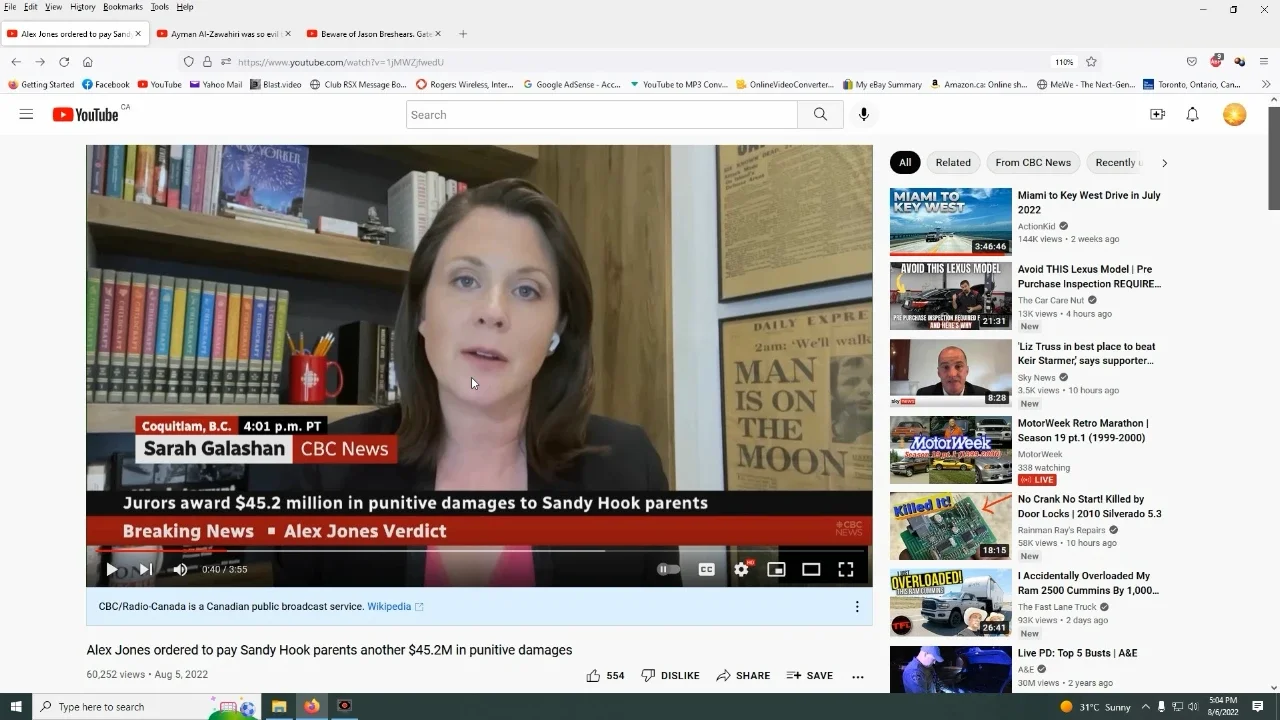Image resolution: width=1280 pixels, height=720 pixels.
Task: Start voice search with the microphone icon
Action: point(864,115)
